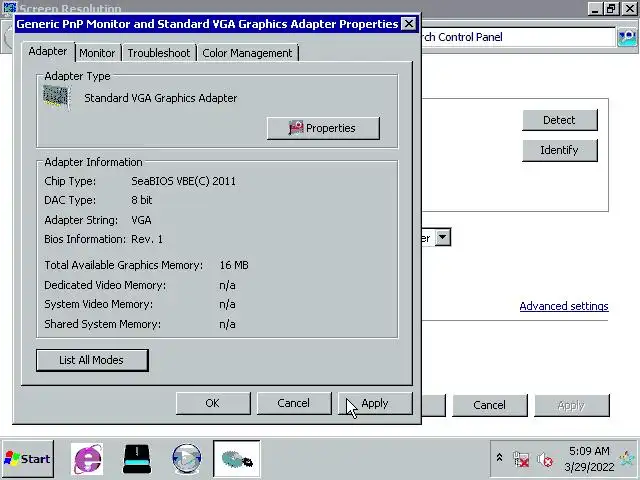
Task: Cancel the adapter properties dialog
Action: (x=293, y=403)
